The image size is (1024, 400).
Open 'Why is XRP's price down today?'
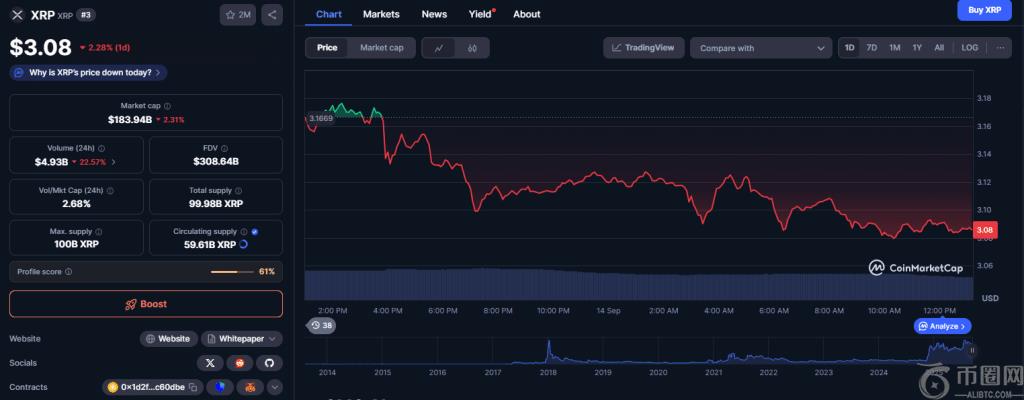pos(88,72)
